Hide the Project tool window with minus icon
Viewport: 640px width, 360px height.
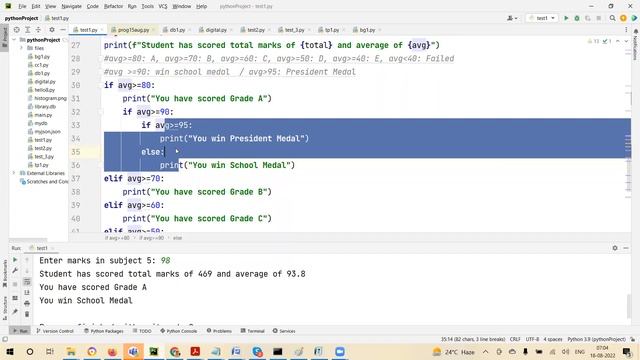[62, 30]
